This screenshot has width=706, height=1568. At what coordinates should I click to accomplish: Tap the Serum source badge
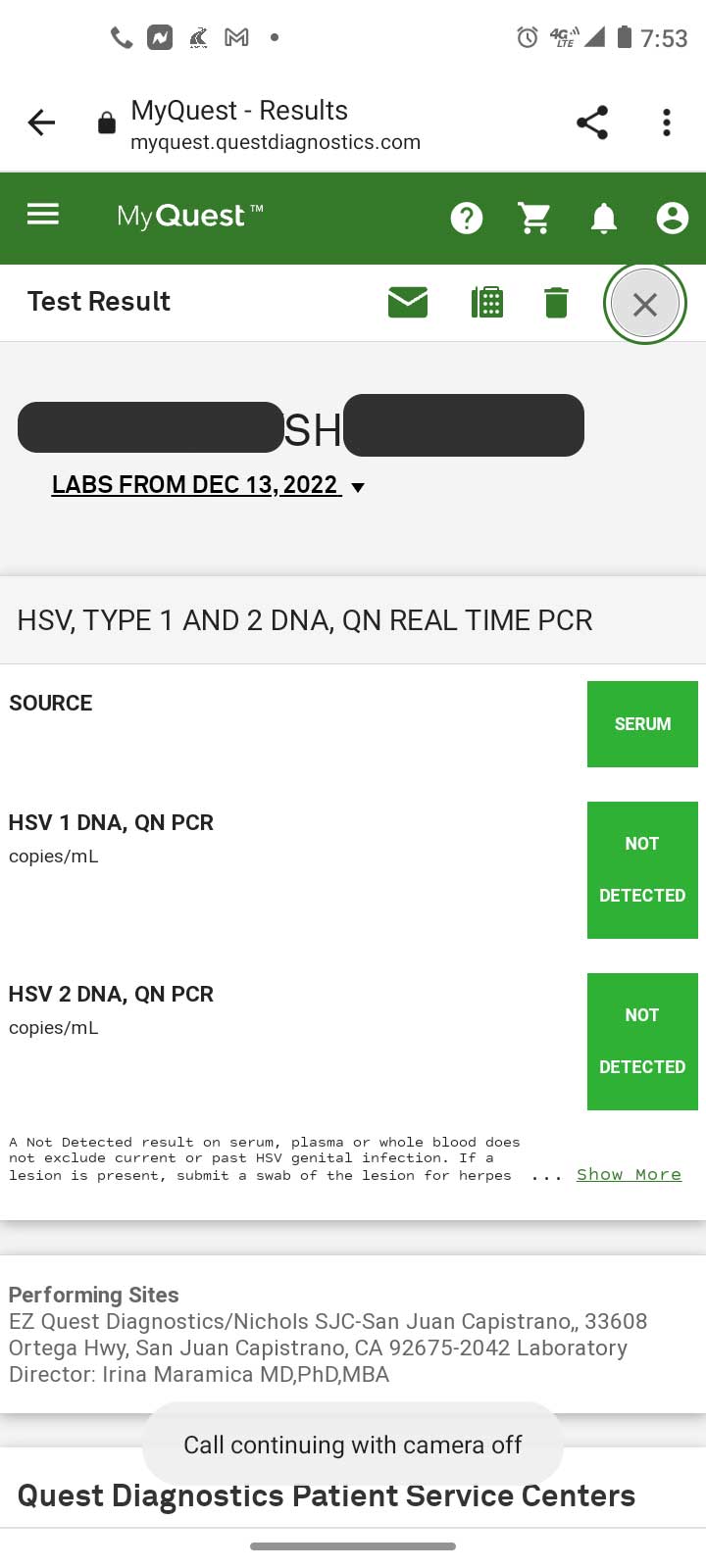point(642,724)
